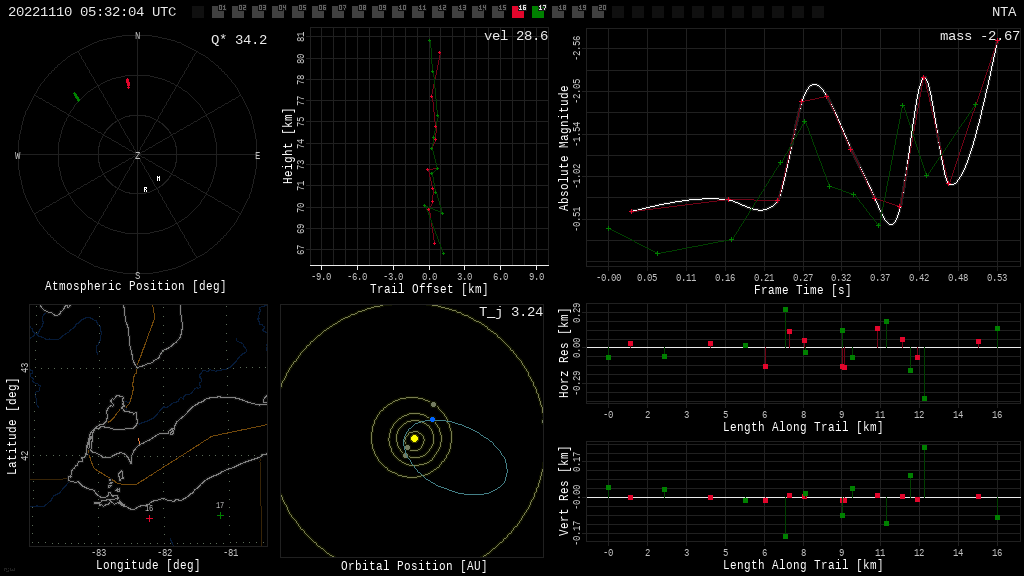Choose station box 20
This screenshot has width=1024, height=576.
pos(598,11)
